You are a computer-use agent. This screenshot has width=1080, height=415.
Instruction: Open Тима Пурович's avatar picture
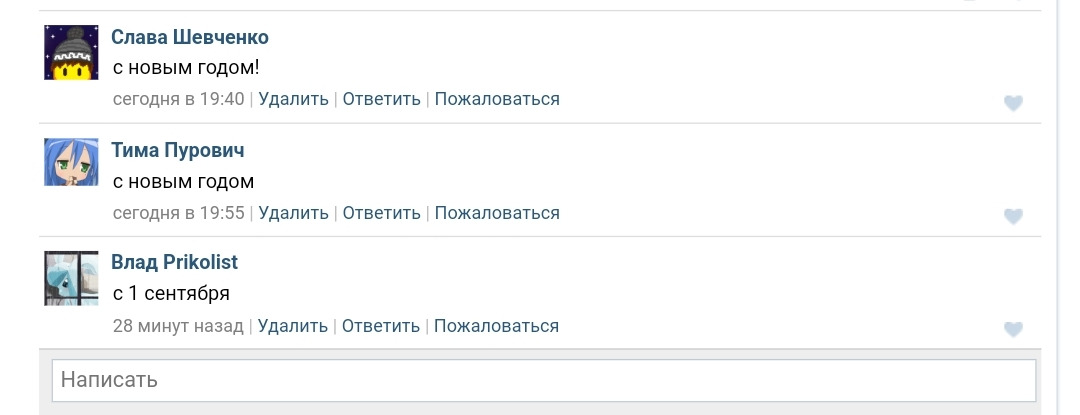(71, 162)
